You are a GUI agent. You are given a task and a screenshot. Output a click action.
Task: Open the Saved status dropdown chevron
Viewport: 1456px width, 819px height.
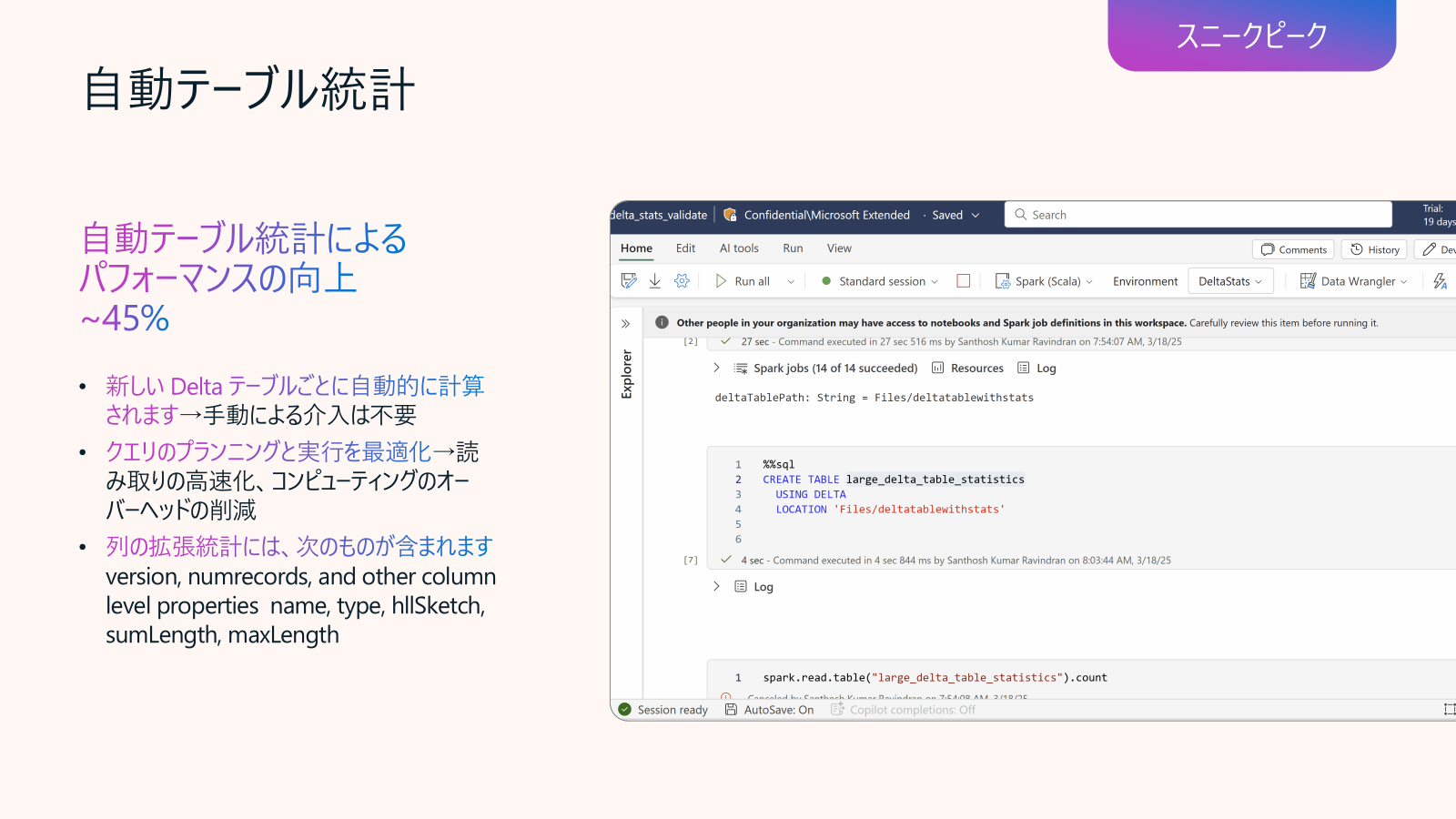(x=976, y=216)
